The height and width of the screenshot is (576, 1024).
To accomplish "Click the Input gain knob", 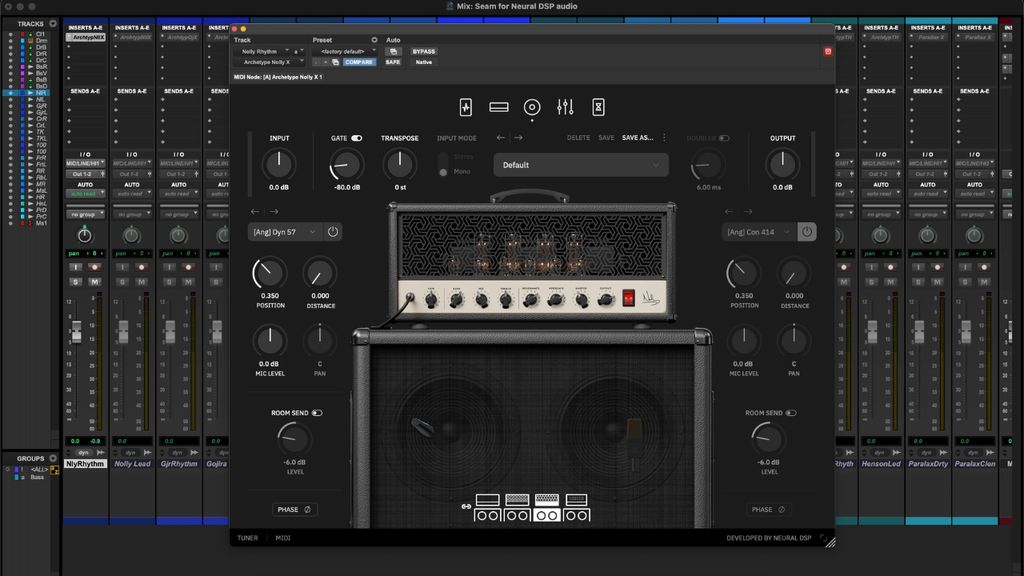I will [x=279, y=165].
